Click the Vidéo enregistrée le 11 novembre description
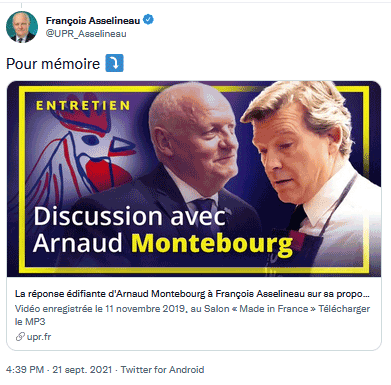391x385 pixels. [x=165, y=309]
